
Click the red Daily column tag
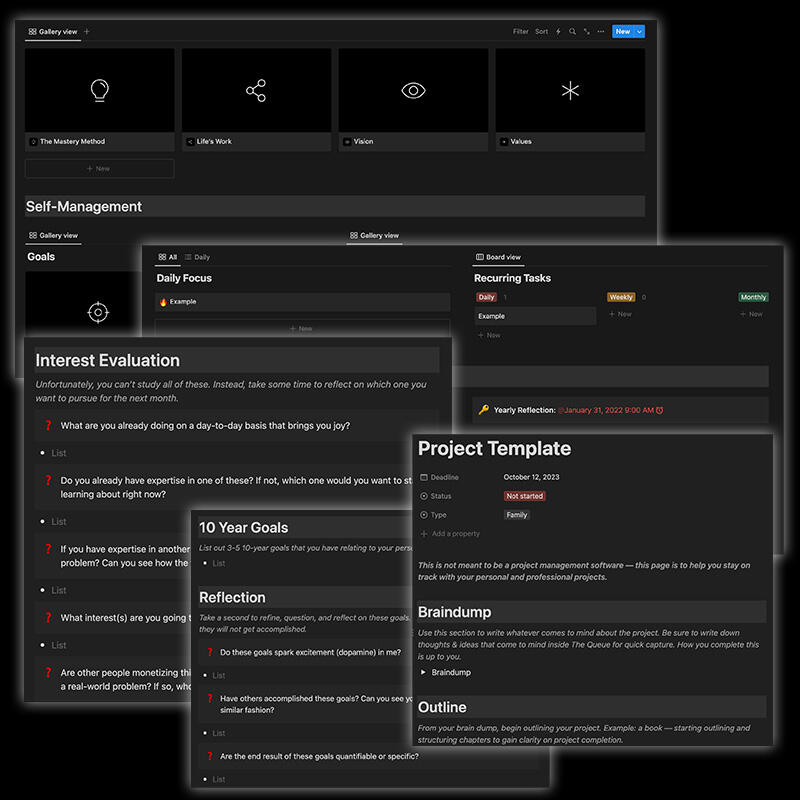(x=487, y=297)
